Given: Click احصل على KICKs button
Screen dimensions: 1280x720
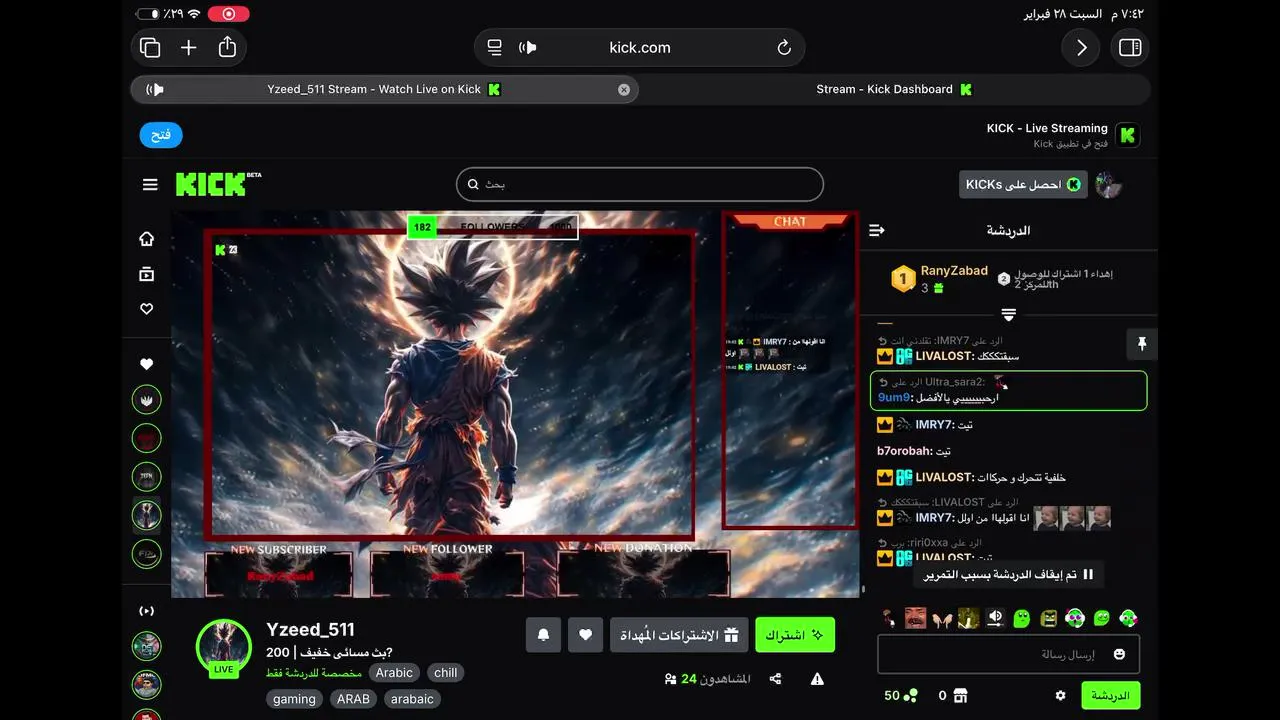Looking at the screenshot, I should pyautogui.click(x=1023, y=184).
